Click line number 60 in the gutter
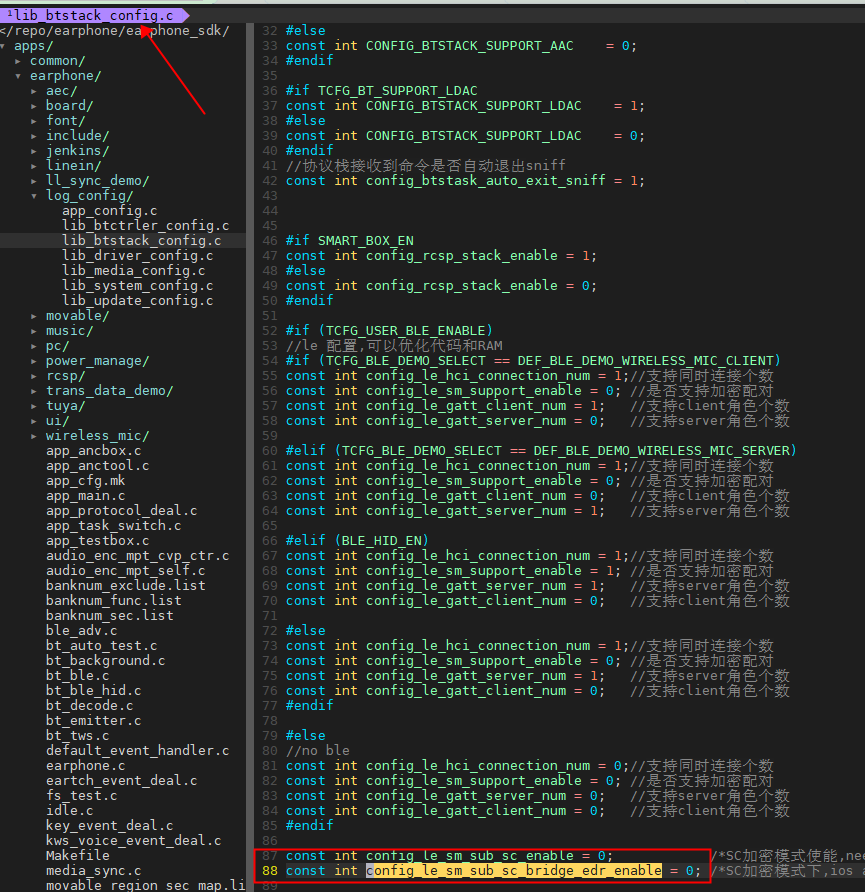 (270, 451)
